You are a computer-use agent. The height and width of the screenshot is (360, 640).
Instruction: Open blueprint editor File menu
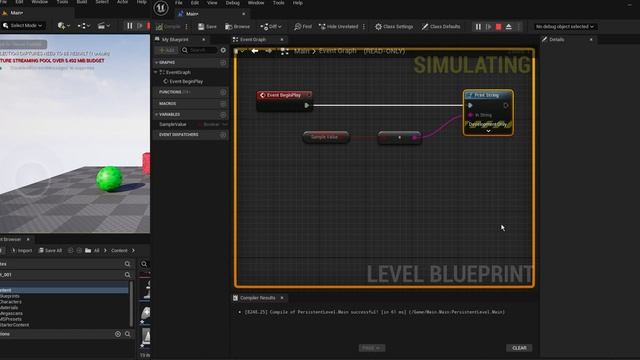pos(179,3)
